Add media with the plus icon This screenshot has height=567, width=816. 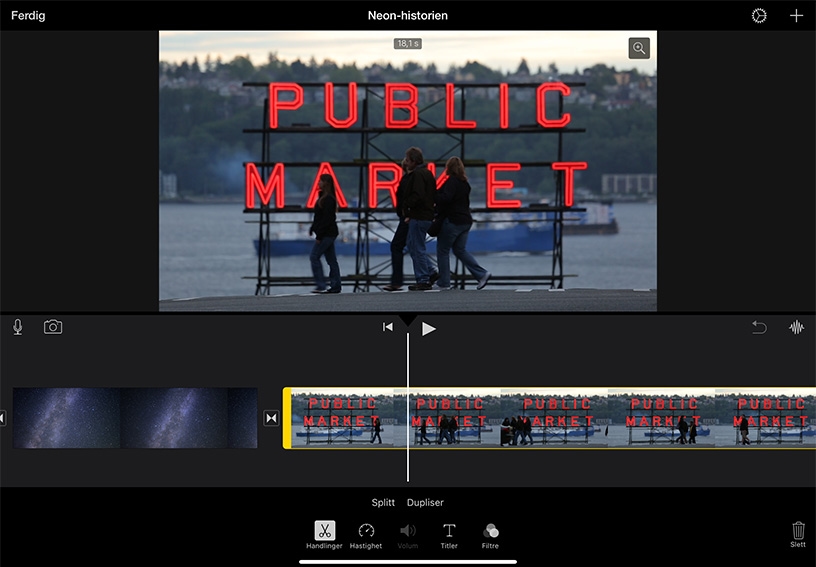click(x=796, y=16)
